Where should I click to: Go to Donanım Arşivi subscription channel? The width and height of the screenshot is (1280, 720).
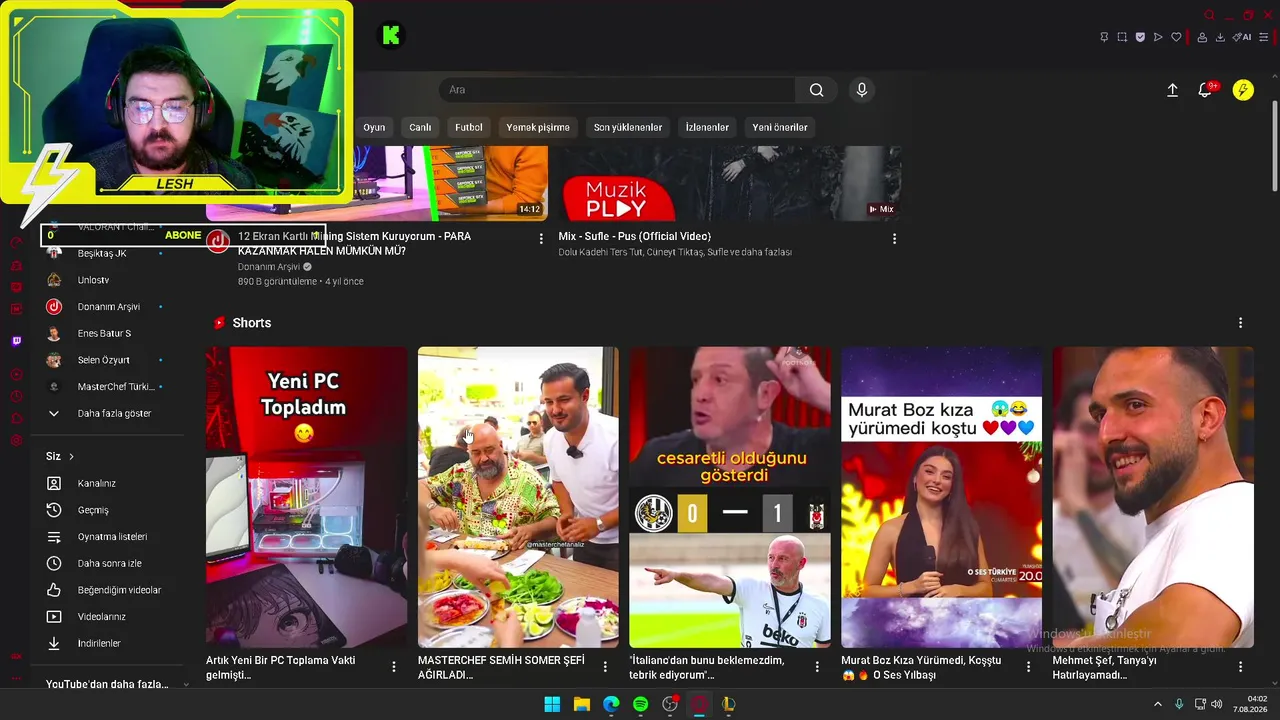coord(107,307)
